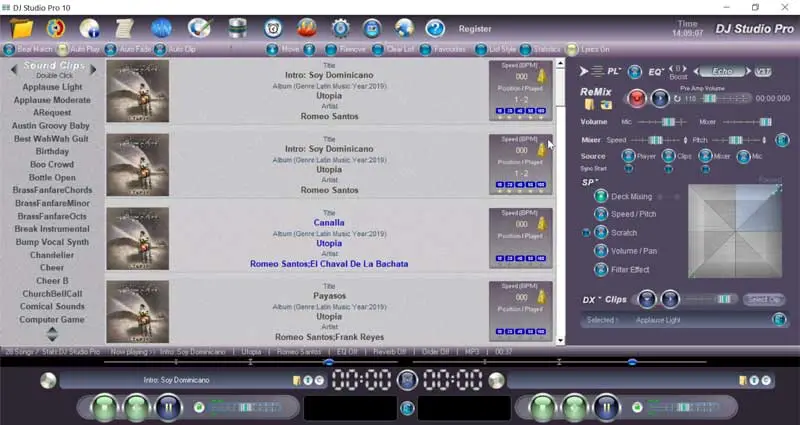Click the blue waveform icon in top toolbar
Screen dimensions: 800x425
161,29
